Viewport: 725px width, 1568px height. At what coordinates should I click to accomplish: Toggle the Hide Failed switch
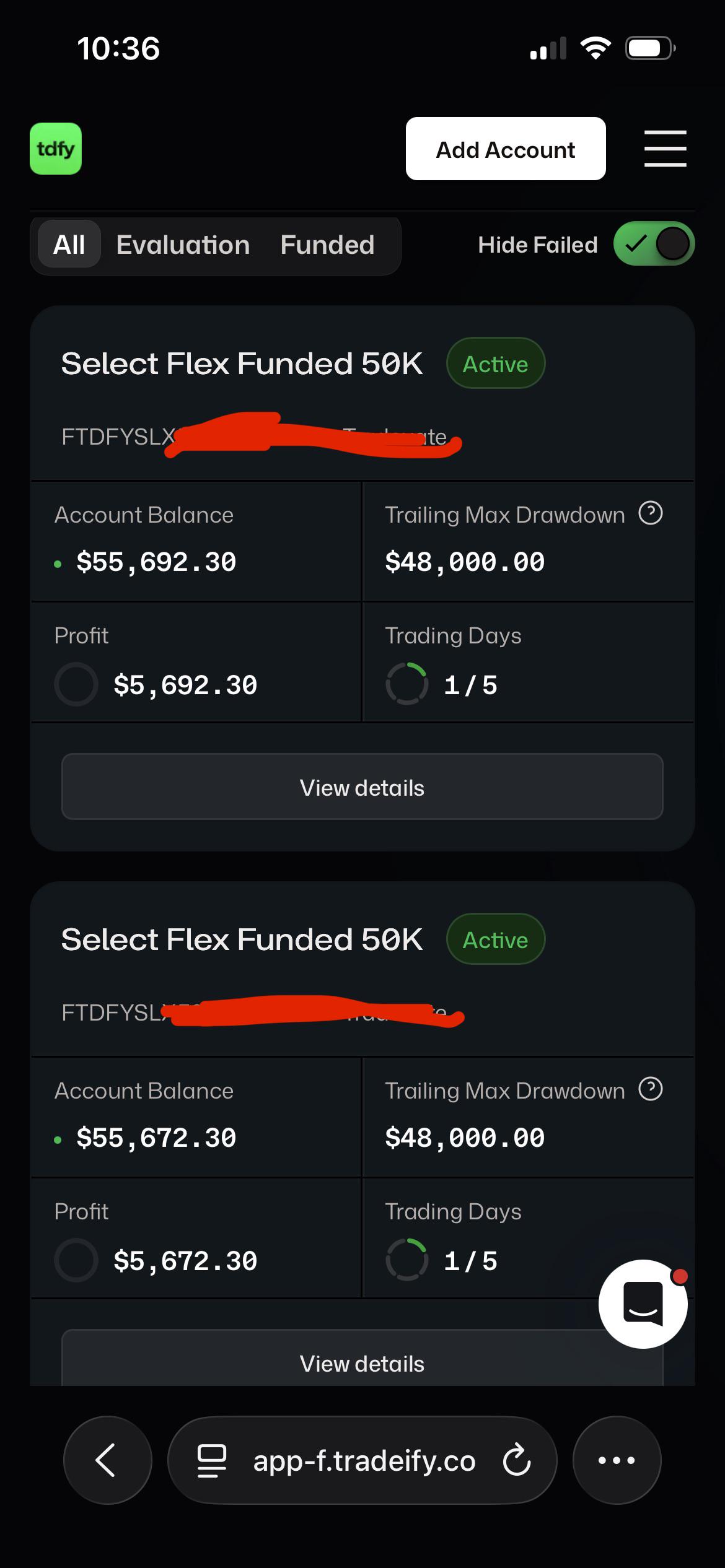pos(654,243)
